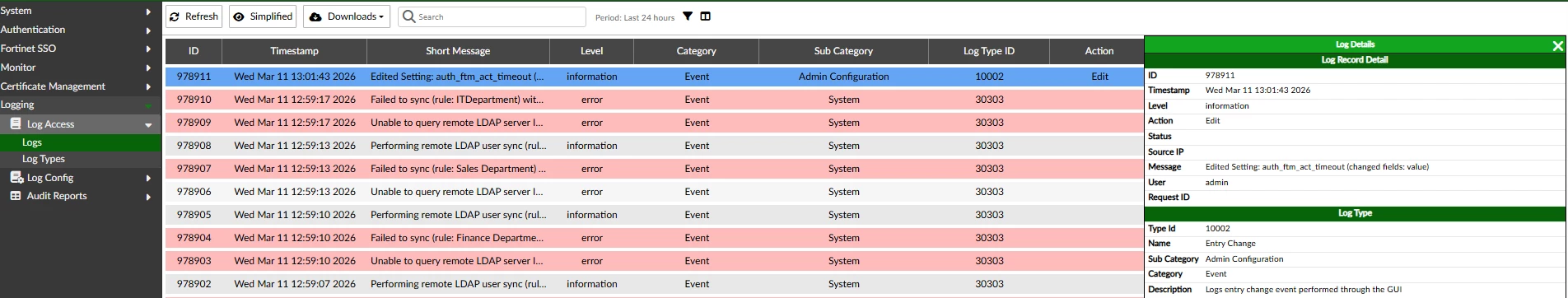Image resolution: width=1568 pixels, height=298 pixels.
Task: Open the Logs page
Action: coord(81,142)
